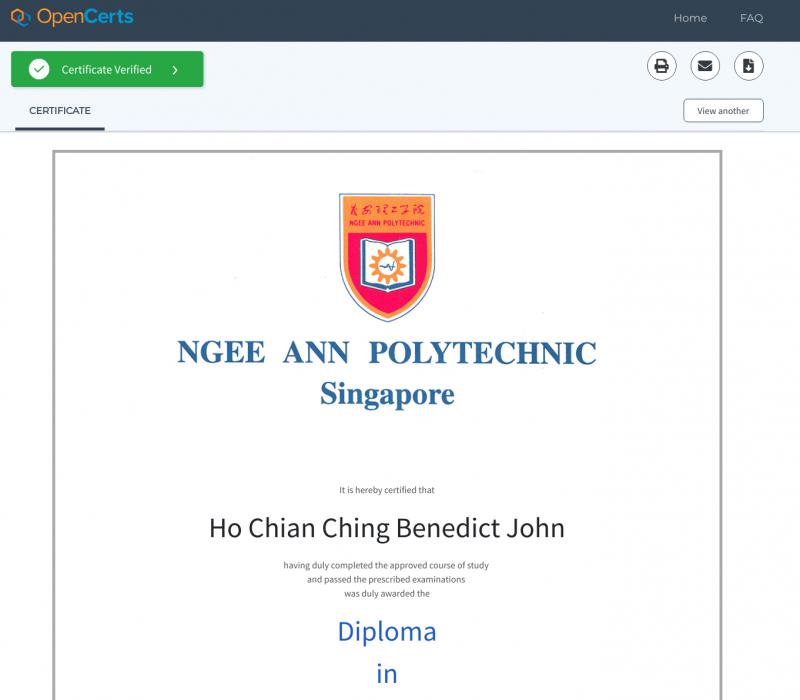Image resolution: width=800 pixels, height=700 pixels.
Task: Go to the Home page
Action: coord(690,18)
